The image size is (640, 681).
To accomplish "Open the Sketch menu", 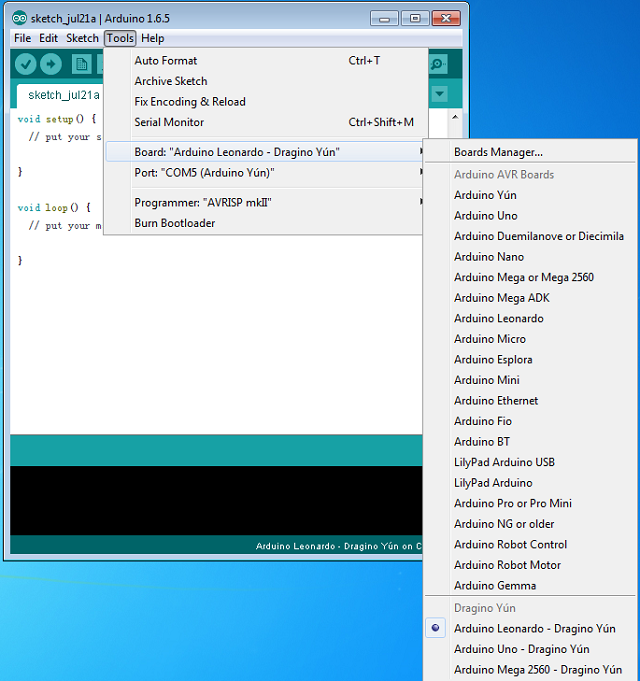I will [82, 38].
